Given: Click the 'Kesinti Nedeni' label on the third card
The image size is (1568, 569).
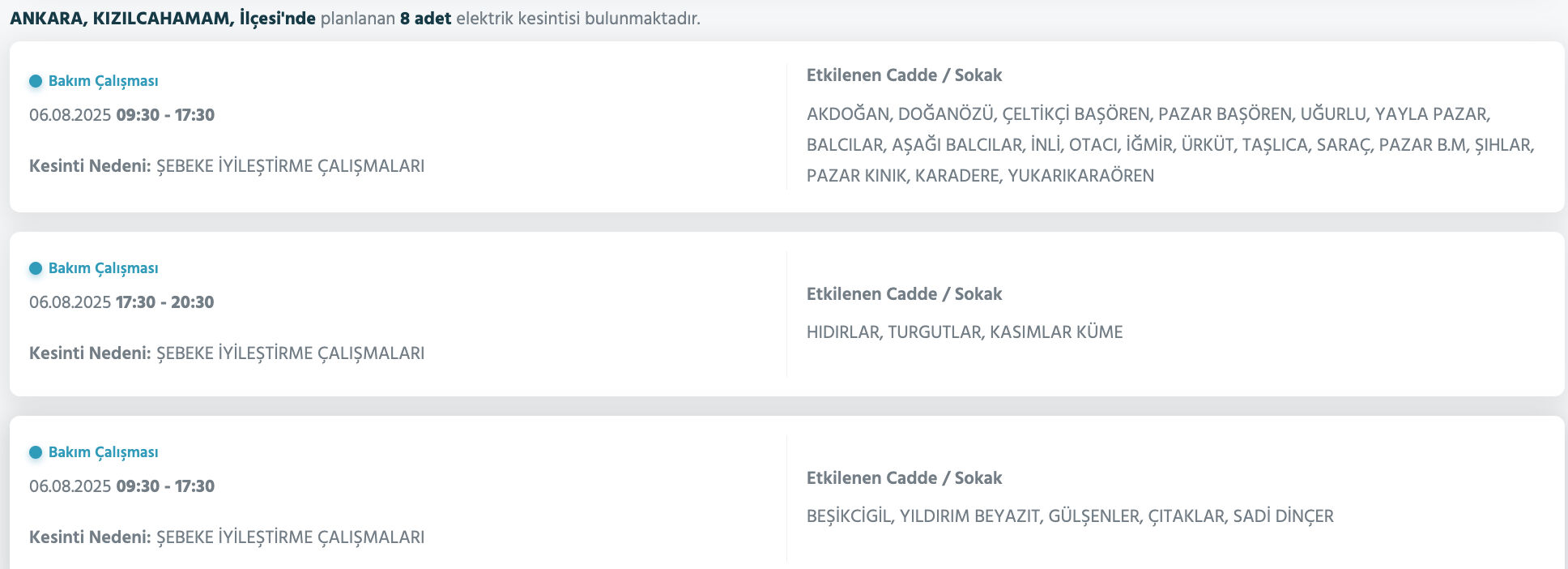Looking at the screenshot, I should [x=89, y=537].
